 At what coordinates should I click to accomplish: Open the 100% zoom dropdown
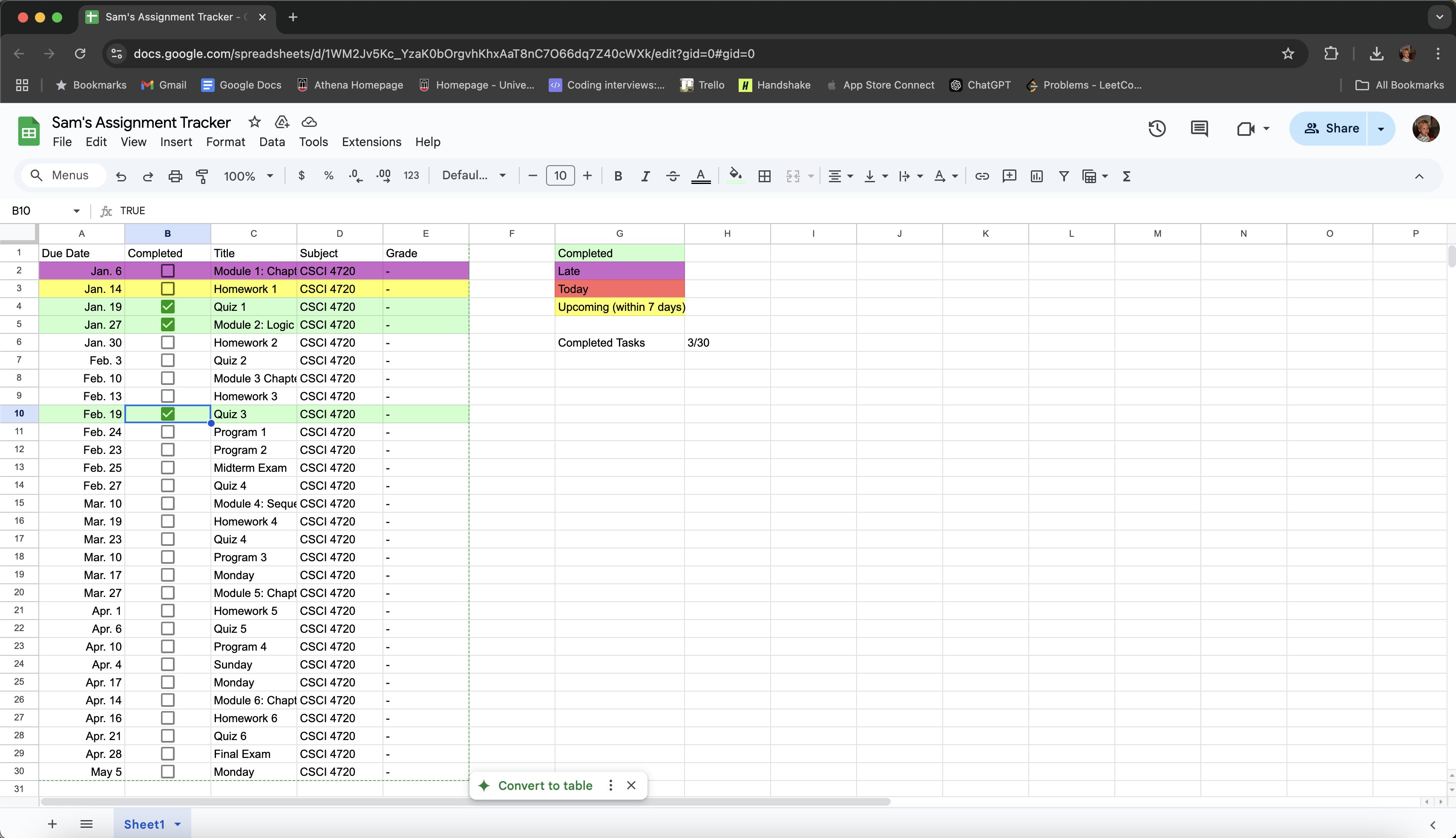[248, 176]
